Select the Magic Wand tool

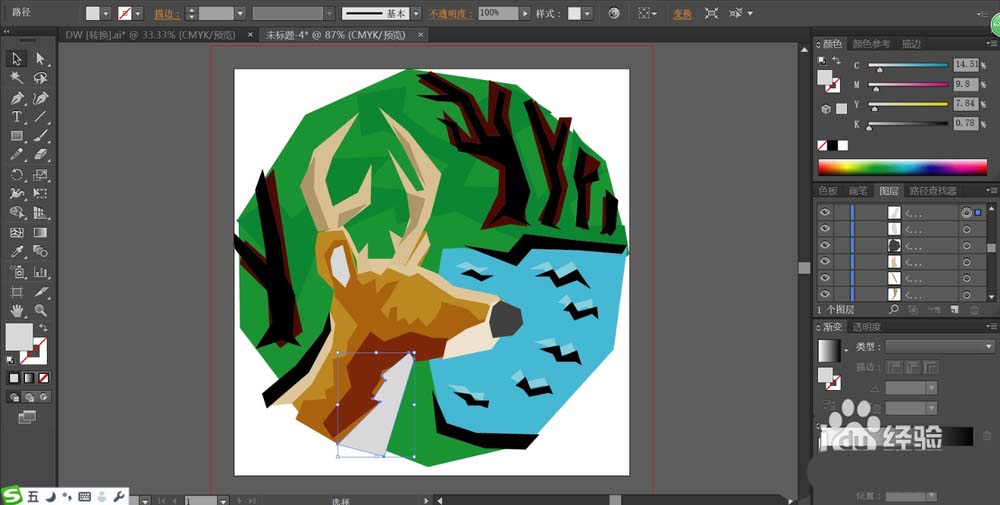[x=17, y=78]
